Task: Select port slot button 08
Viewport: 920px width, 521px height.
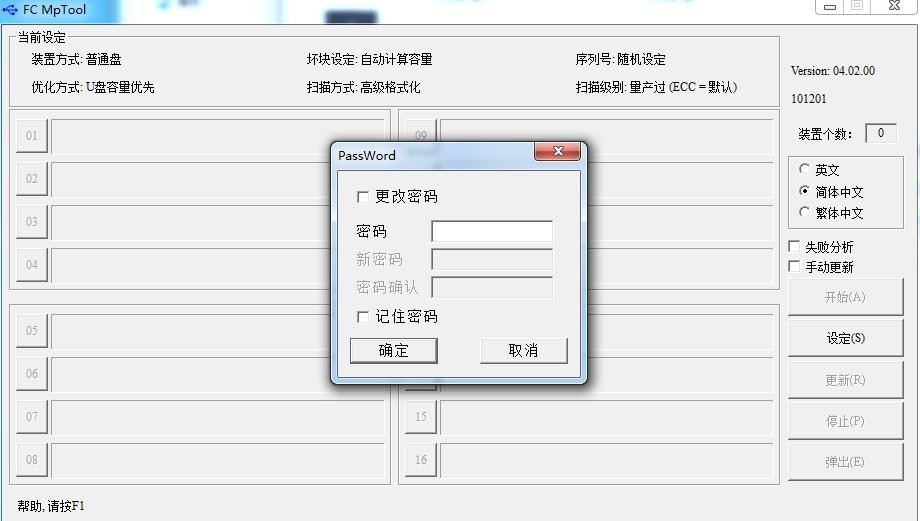Action: [32, 460]
